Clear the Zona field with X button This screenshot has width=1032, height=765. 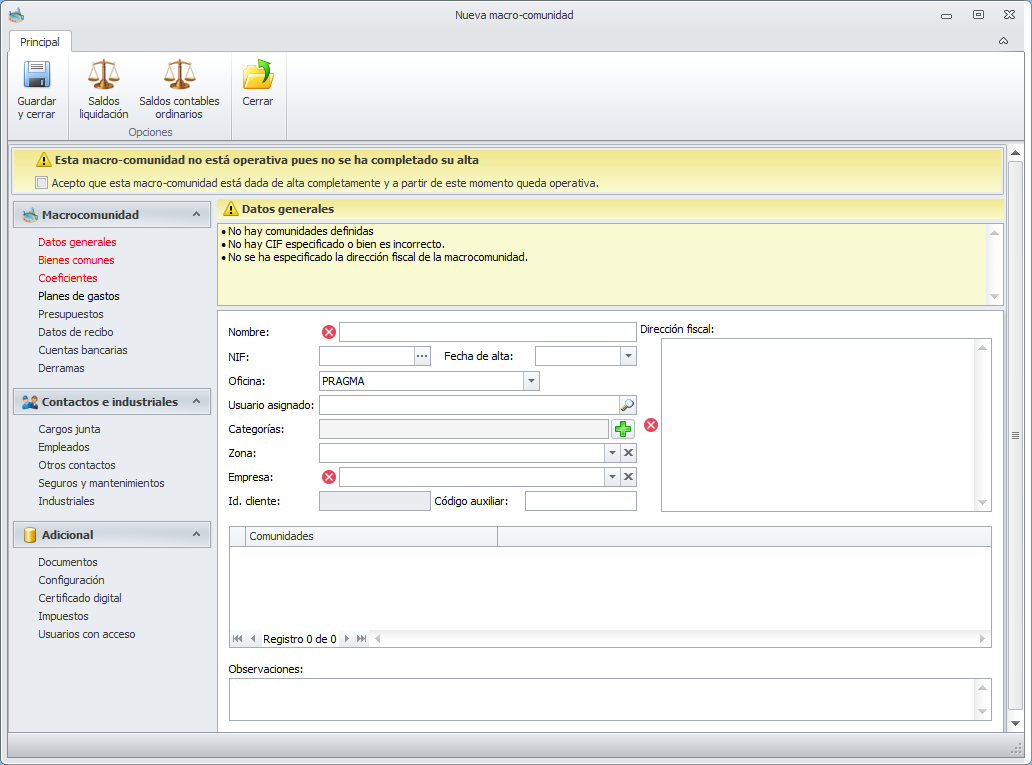pos(628,453)
